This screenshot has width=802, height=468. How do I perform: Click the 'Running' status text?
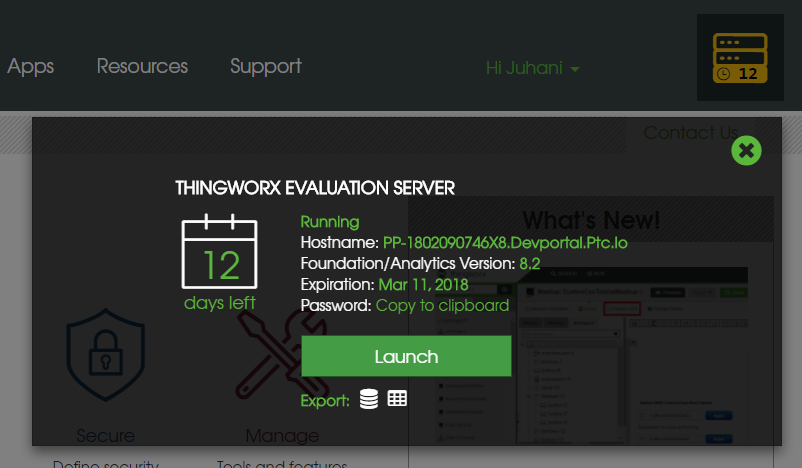(x=330, y=222)
